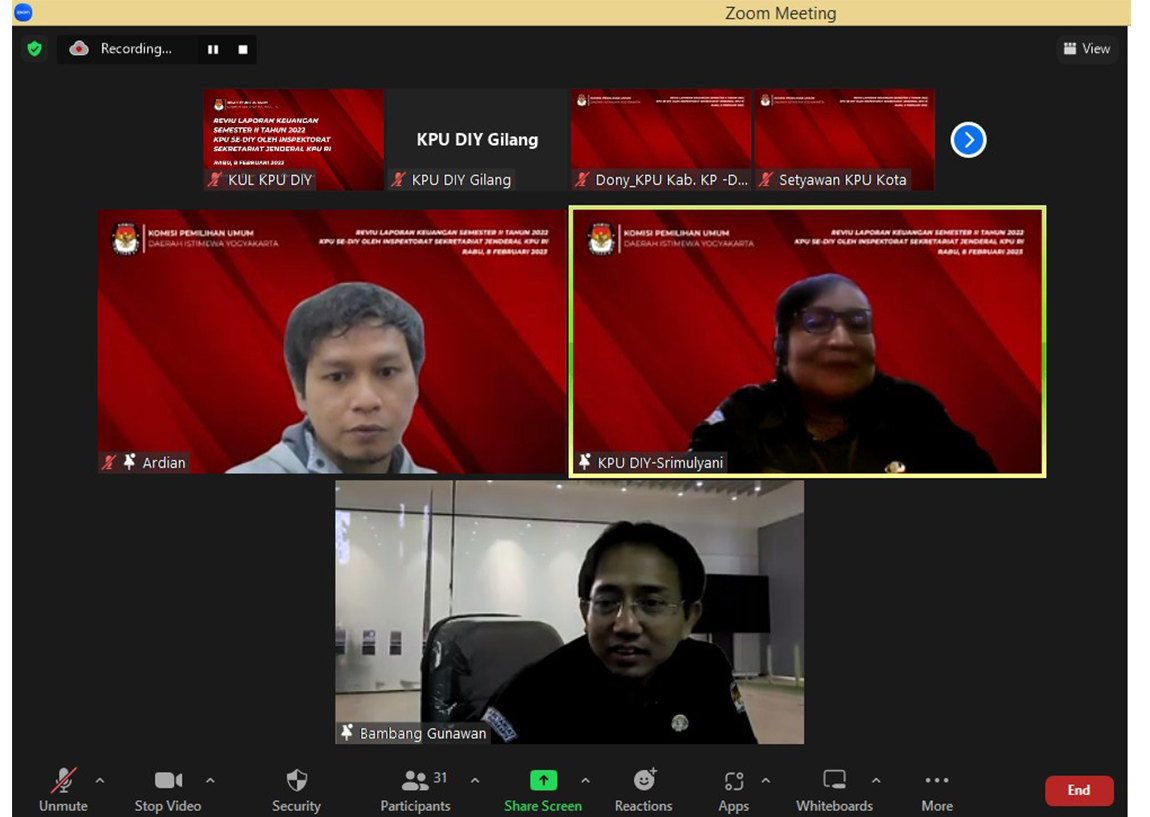Open the Reactions emoji menu

(643, 789)
